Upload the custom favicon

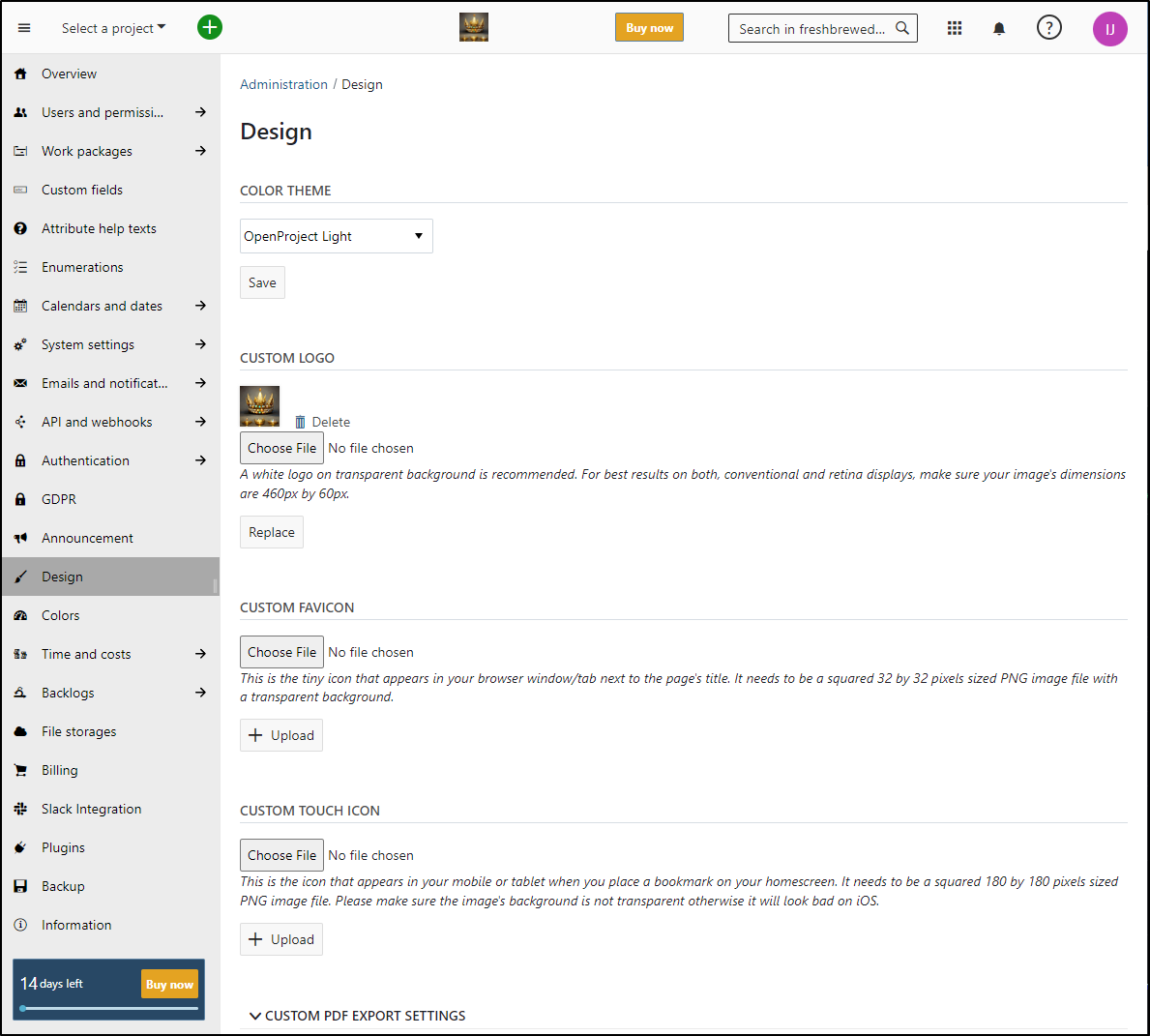280,735
